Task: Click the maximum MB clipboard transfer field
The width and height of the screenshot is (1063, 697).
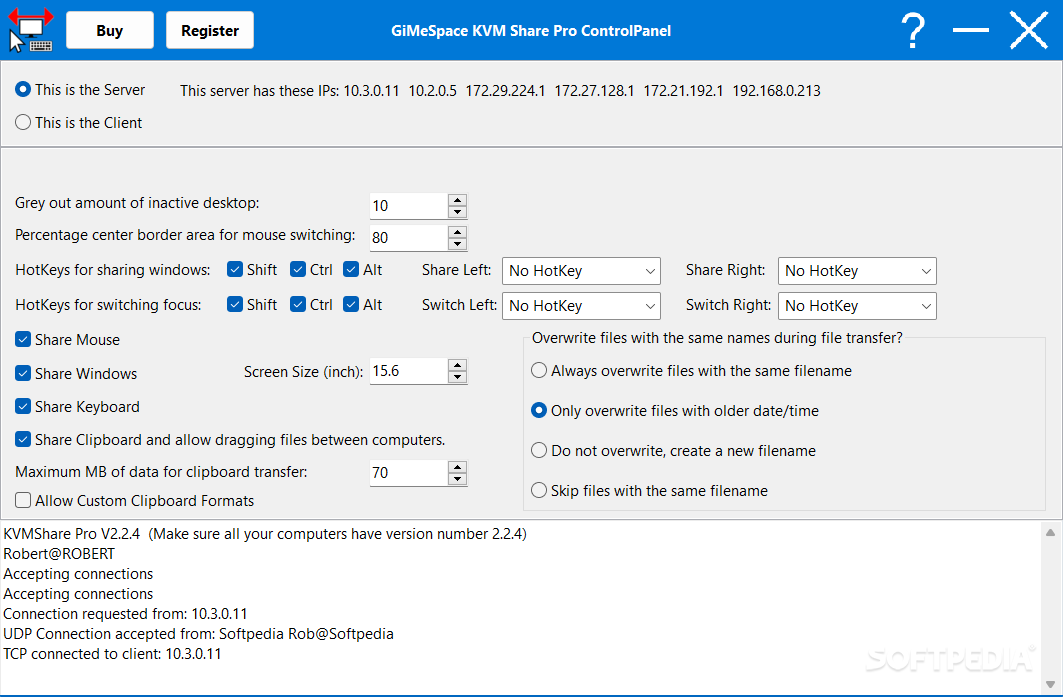Action: click(x=409, y=473)
